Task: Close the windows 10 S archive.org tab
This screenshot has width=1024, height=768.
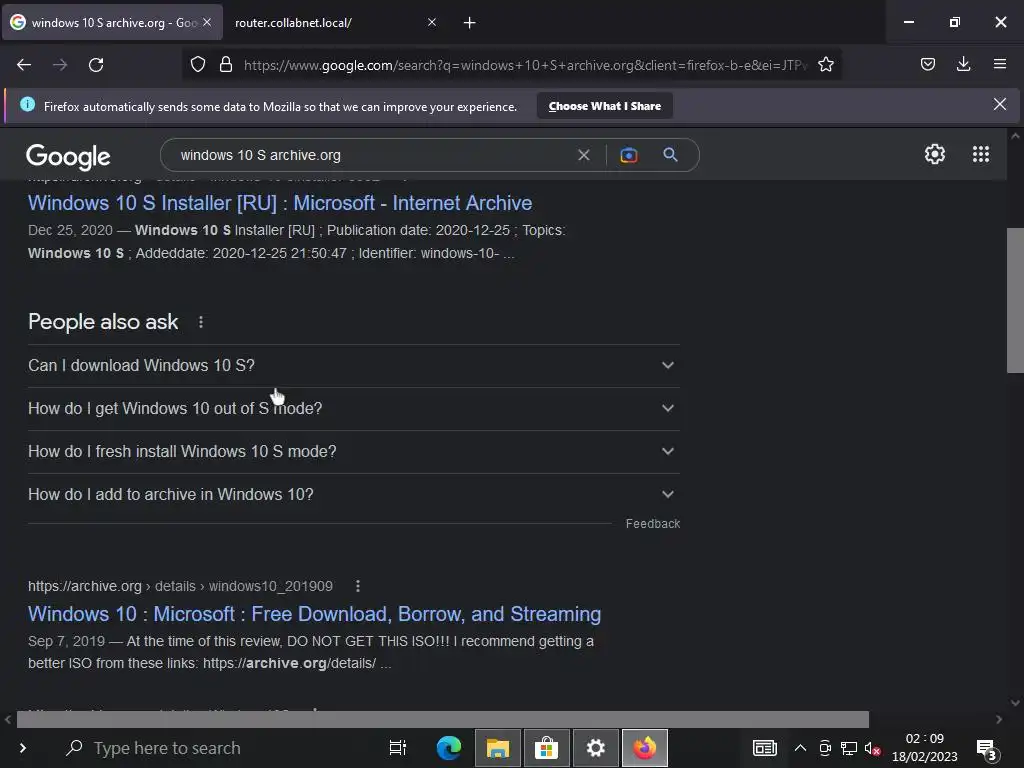Action: point(207,22)
